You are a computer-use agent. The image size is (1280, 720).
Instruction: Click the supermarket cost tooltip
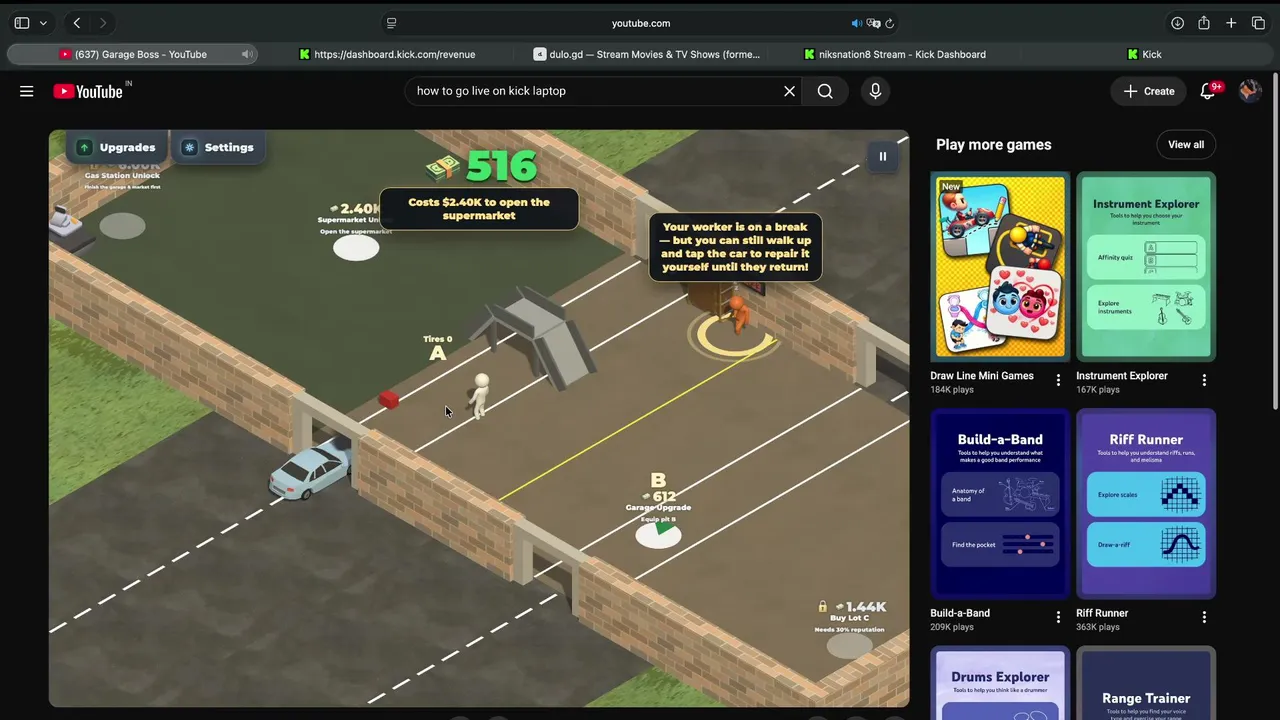point(479,209)
